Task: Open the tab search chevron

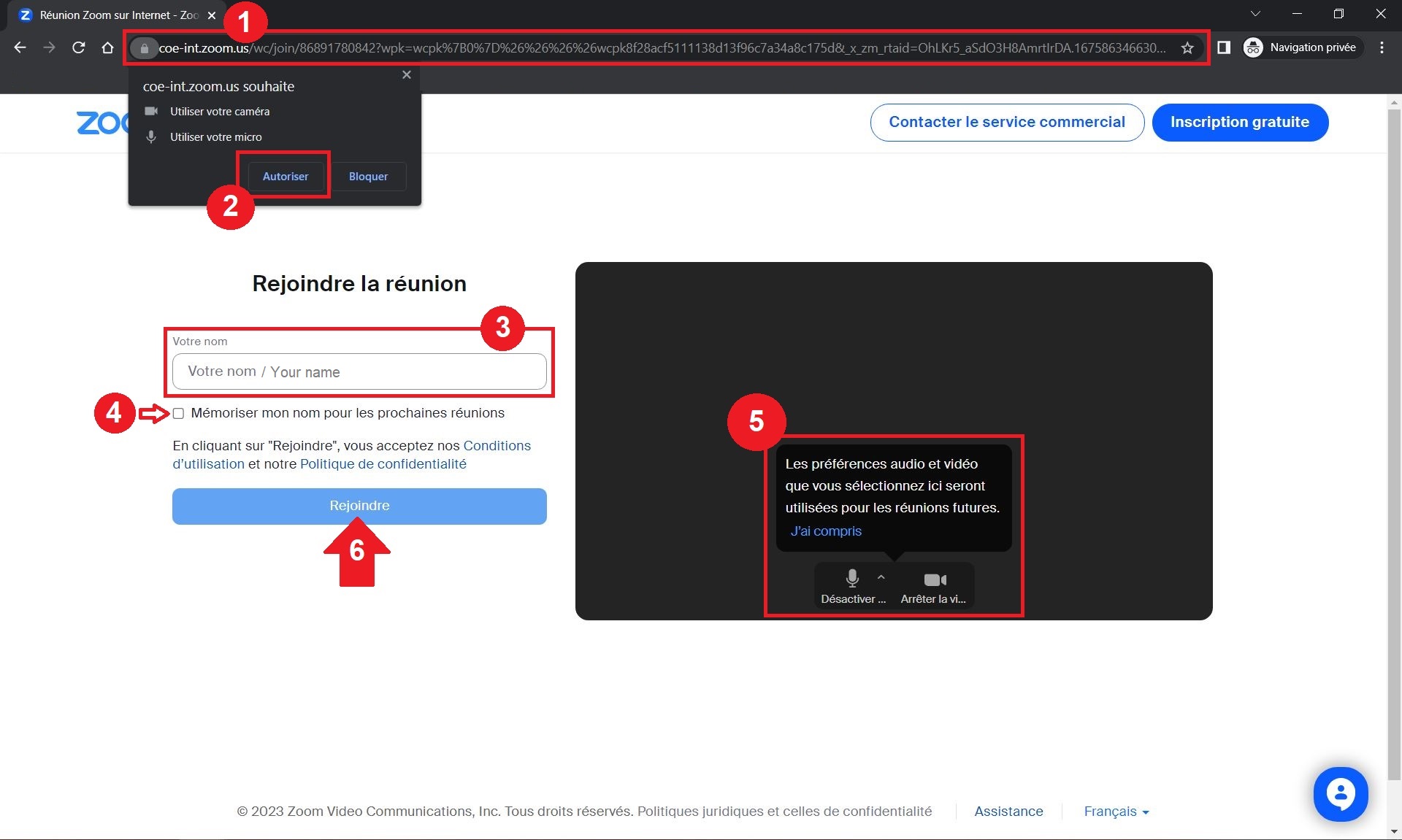Action: coord(1255,14)
